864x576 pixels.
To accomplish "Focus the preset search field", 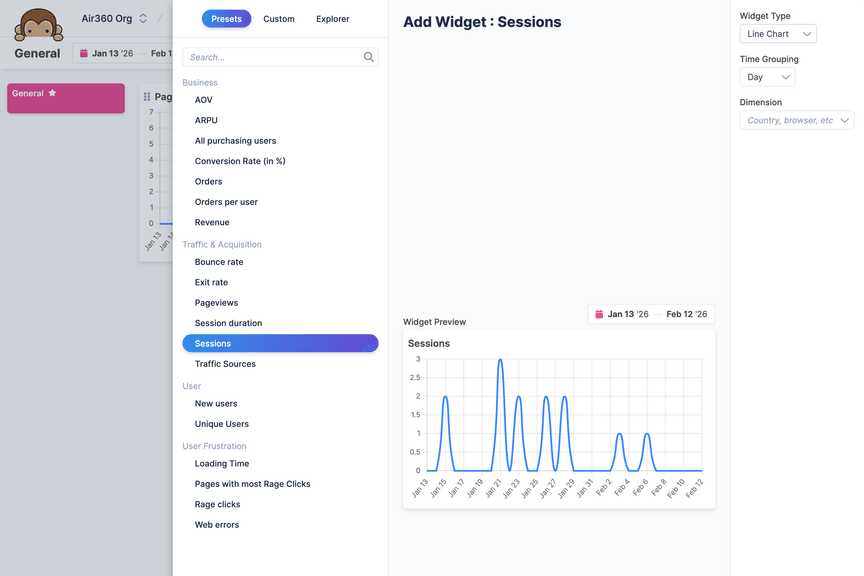I will click(272, 58).
